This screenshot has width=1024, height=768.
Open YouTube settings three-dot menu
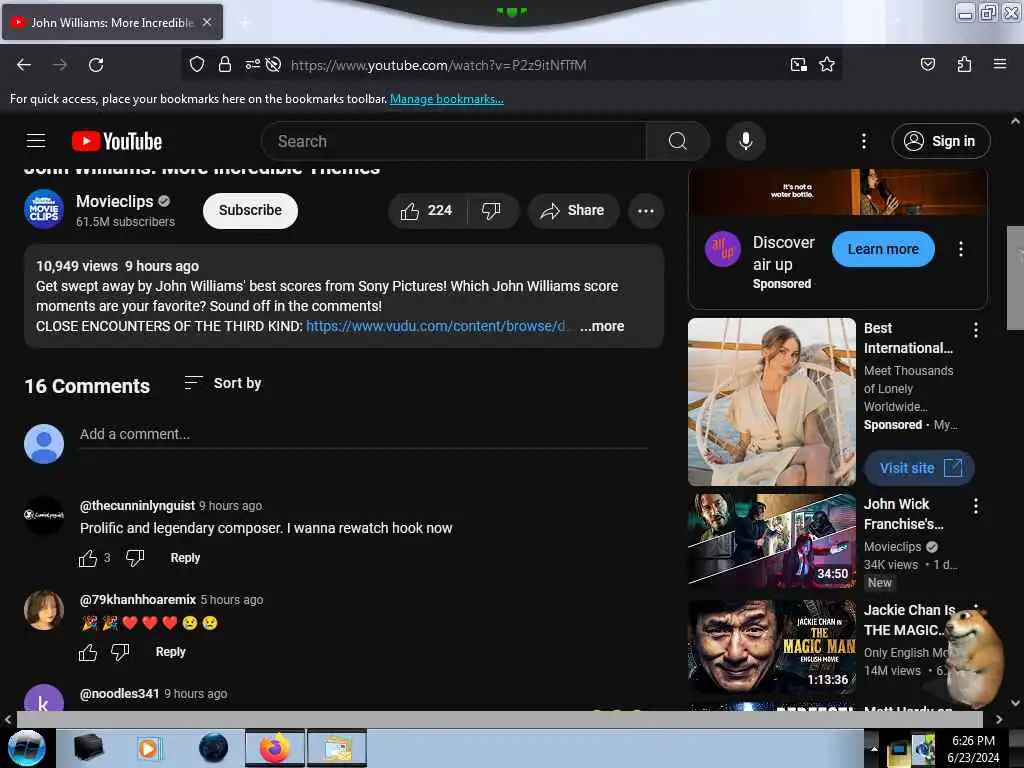863,141
